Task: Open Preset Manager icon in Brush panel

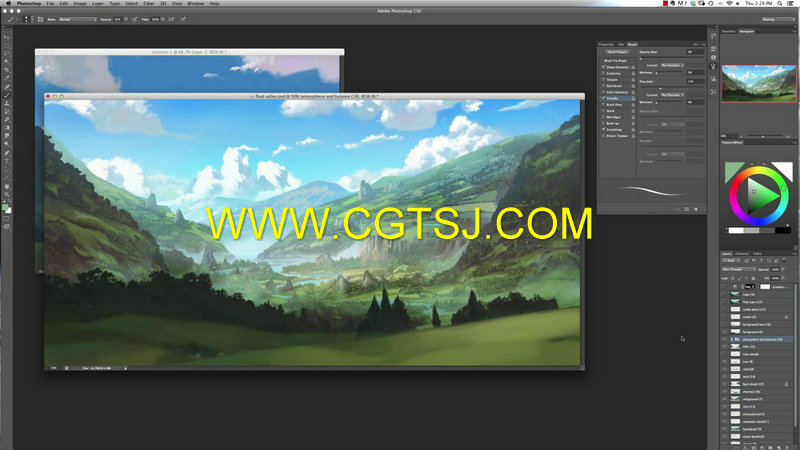Action: 687,209
